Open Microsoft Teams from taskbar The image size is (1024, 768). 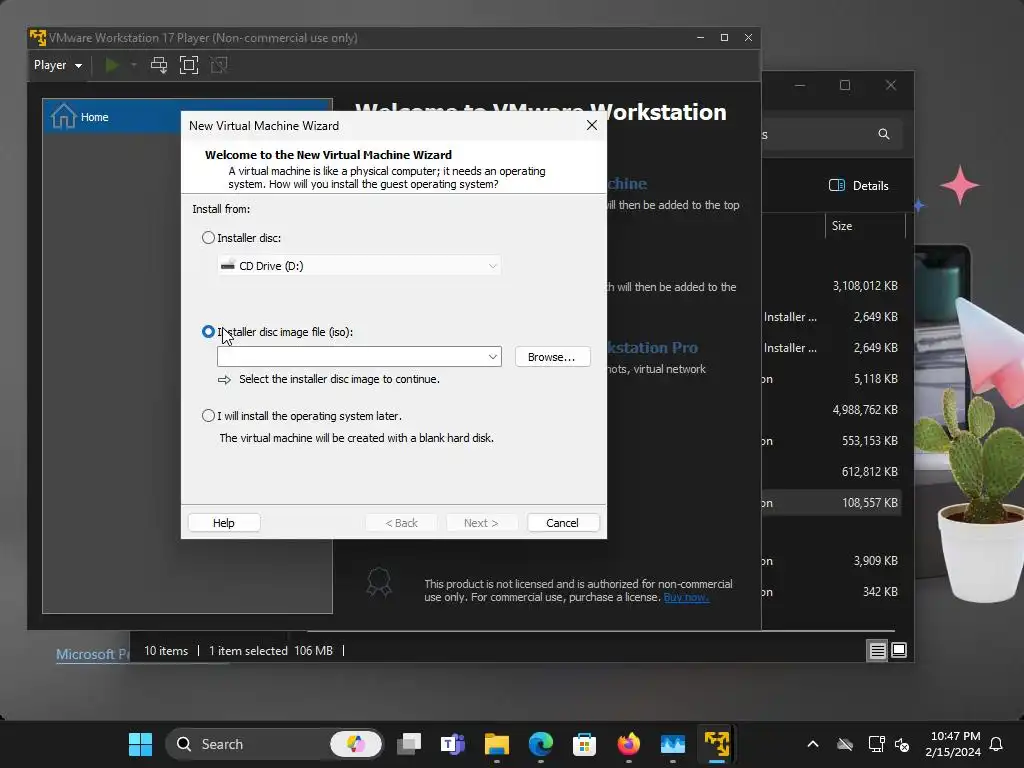[x=453, y=744]
